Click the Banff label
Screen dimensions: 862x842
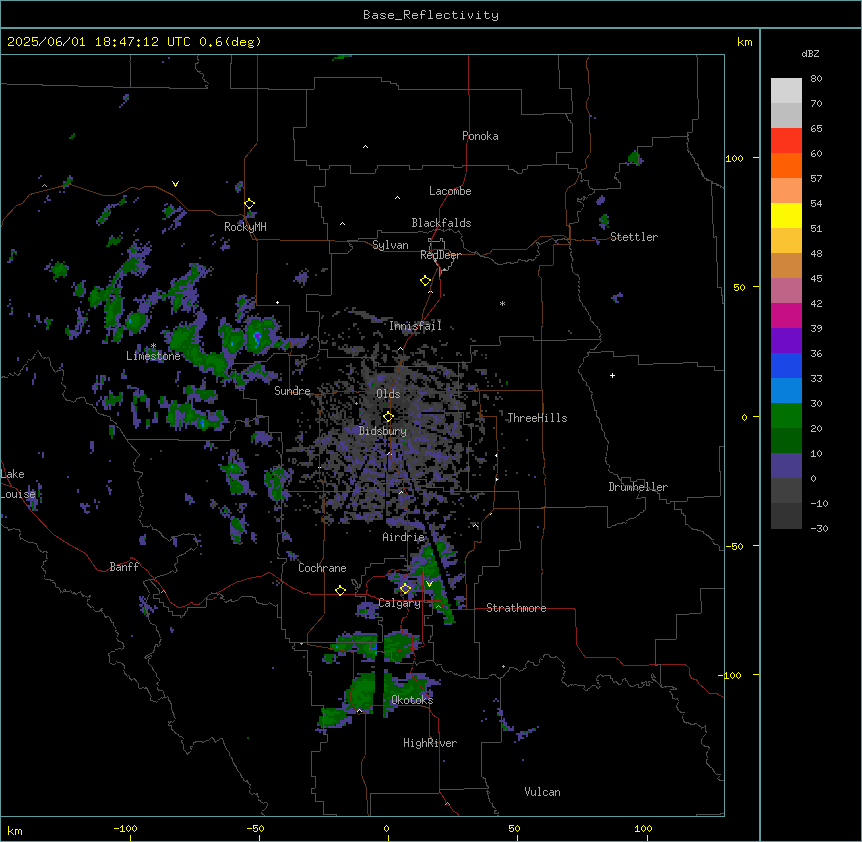point(124,567)
